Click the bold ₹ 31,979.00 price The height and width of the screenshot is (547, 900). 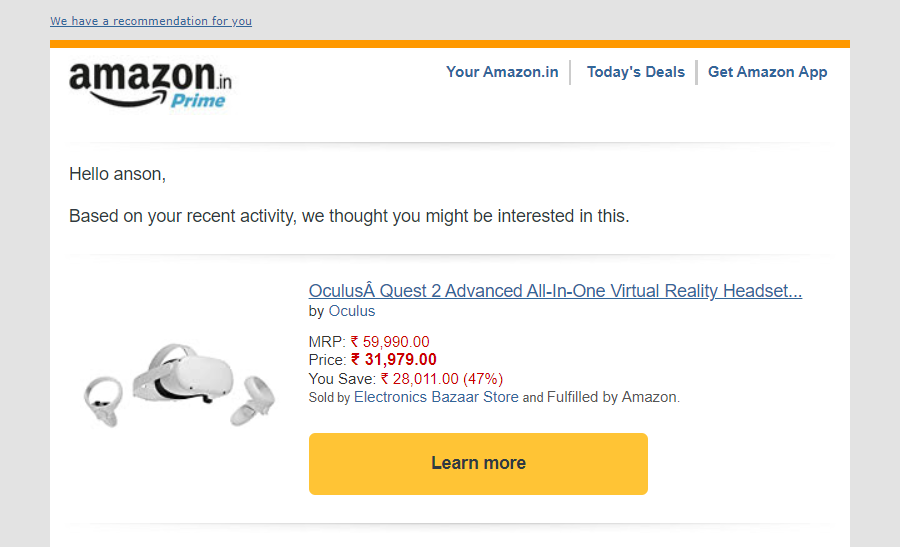click(x=393, y=360)
